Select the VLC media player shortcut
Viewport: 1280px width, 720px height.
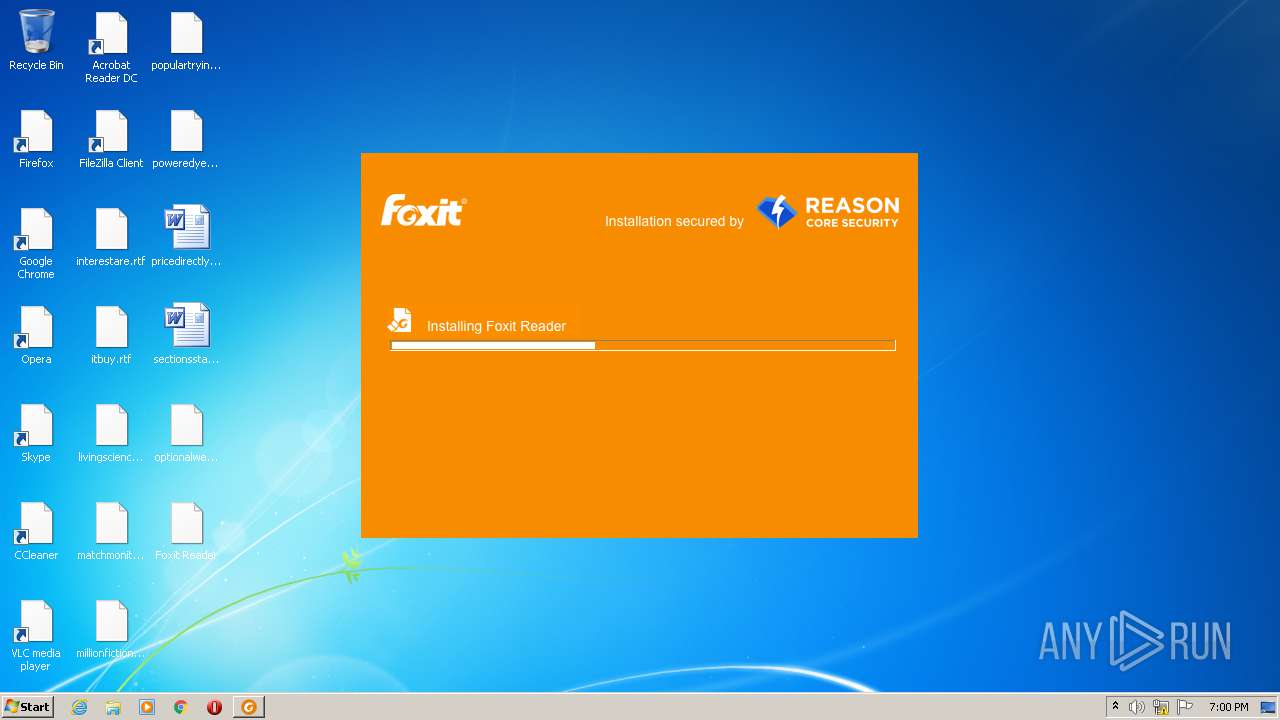pos(36,635)
